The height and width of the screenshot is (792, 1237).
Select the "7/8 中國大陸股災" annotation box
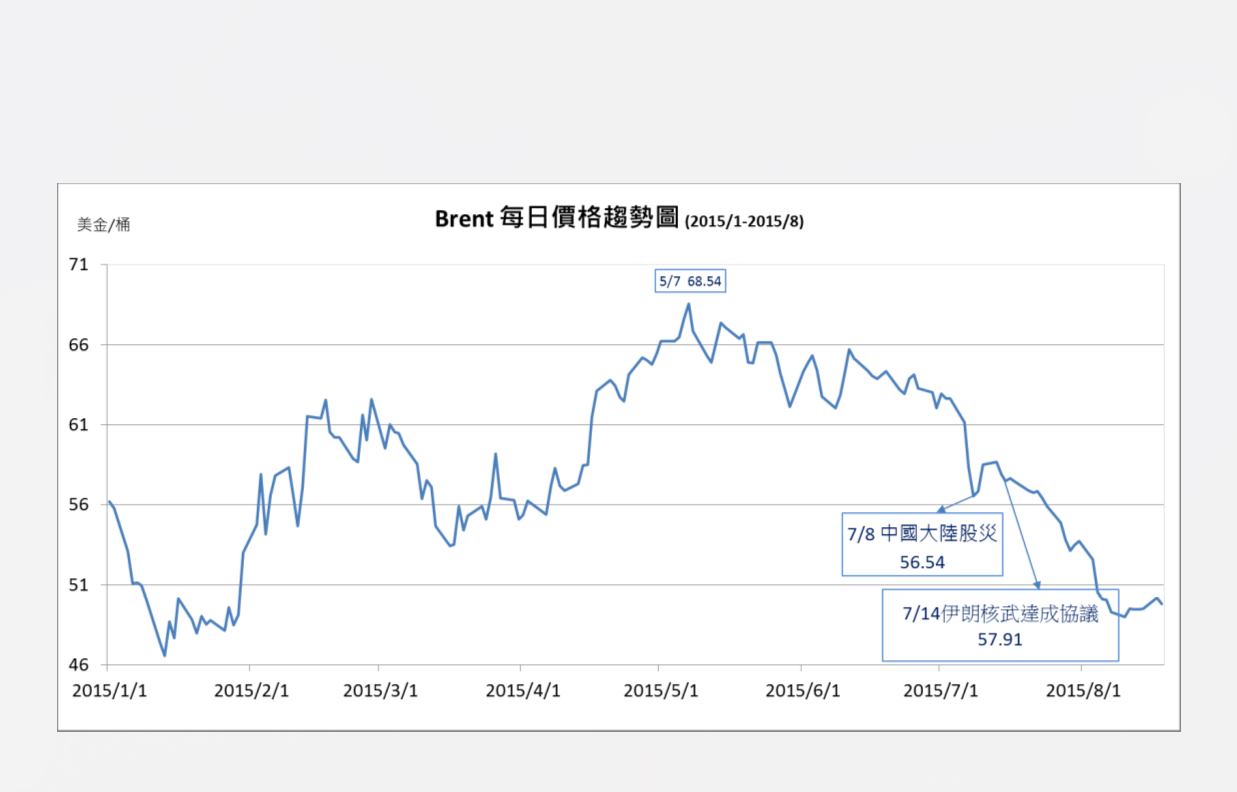[x=921, y=548]
